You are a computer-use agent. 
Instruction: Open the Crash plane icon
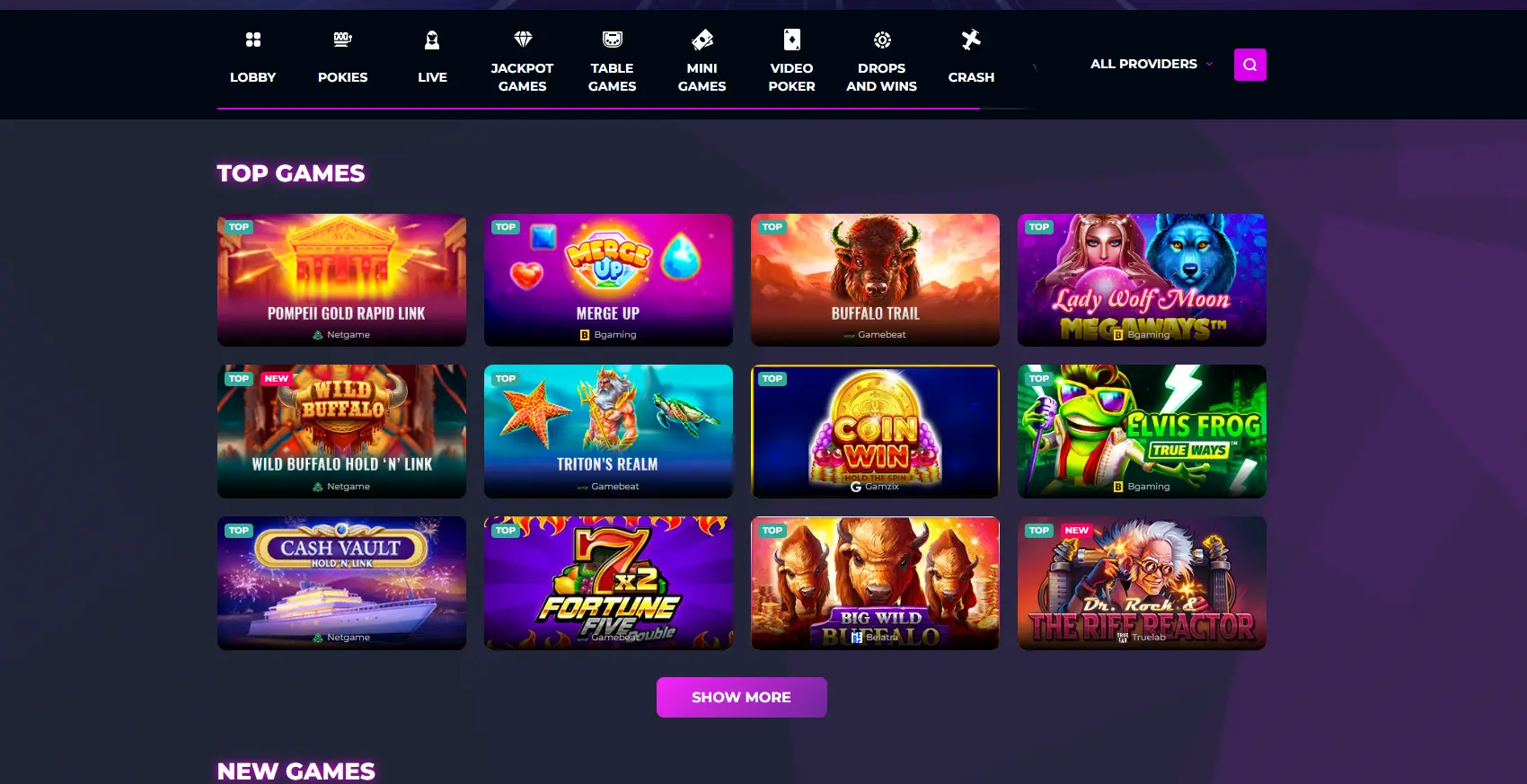coord(971,39)
